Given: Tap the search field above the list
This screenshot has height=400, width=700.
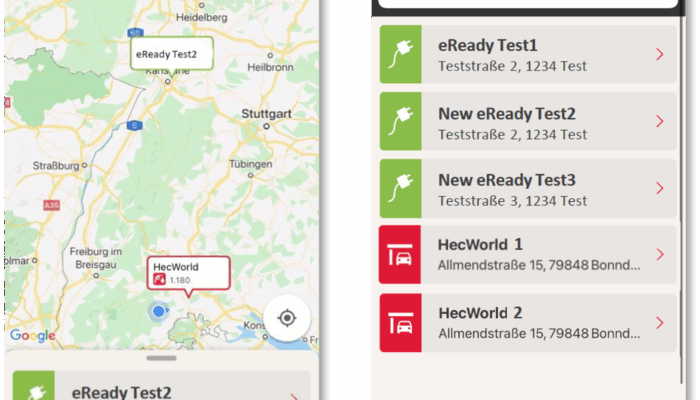Looking at the screenshot, I should (x=527, y=4).
